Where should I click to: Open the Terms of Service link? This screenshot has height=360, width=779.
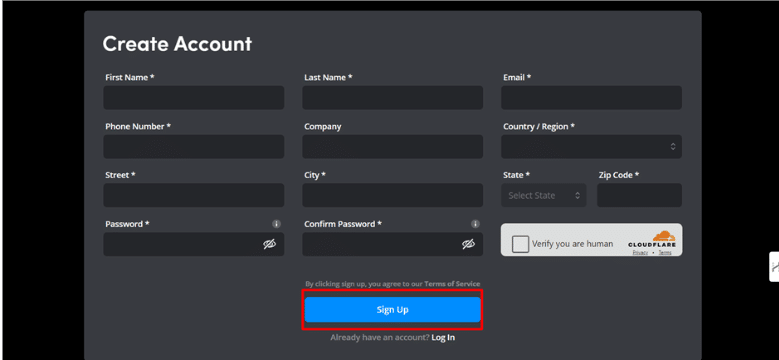[452, 284]
